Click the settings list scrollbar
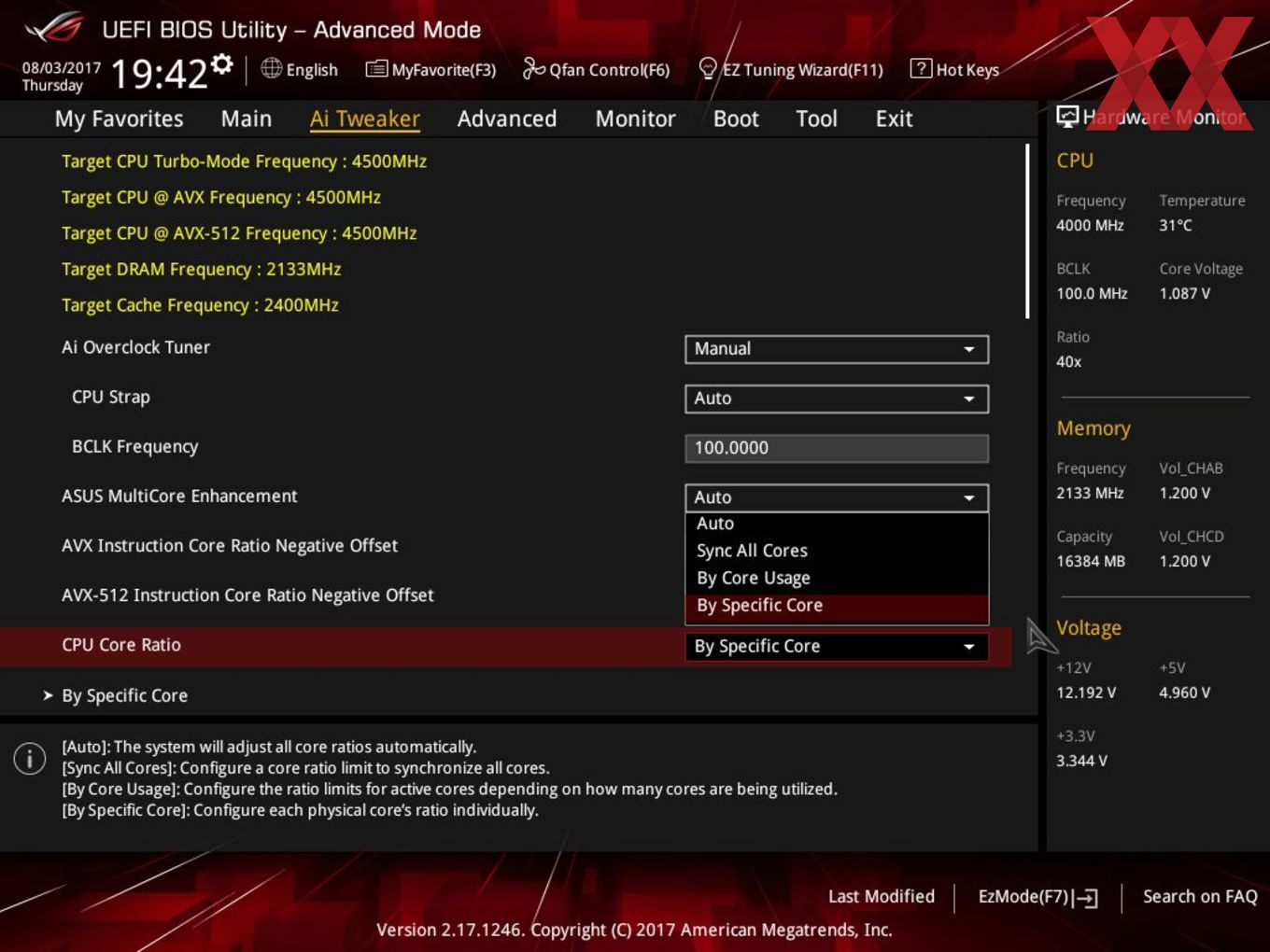Screen dimensions: 1270x952 [x=1027, y=231]
